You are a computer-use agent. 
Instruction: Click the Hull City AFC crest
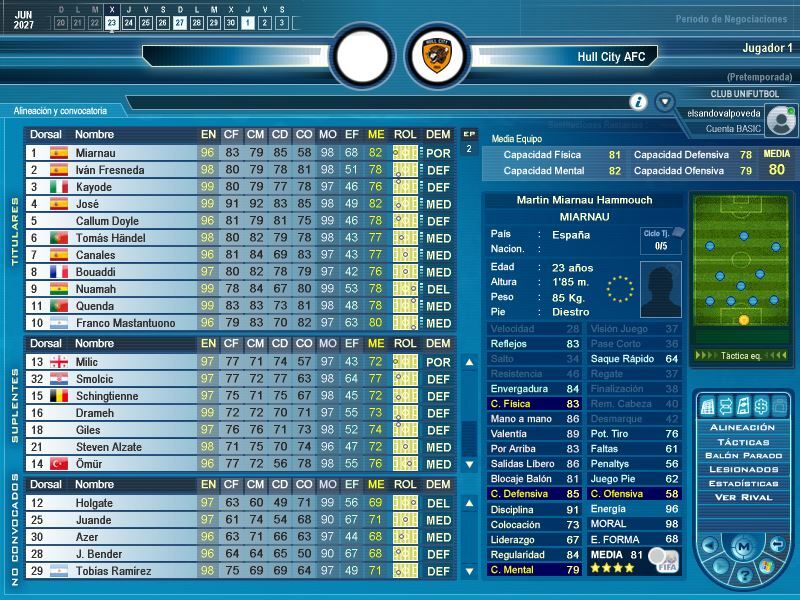[x=437, y=57]
